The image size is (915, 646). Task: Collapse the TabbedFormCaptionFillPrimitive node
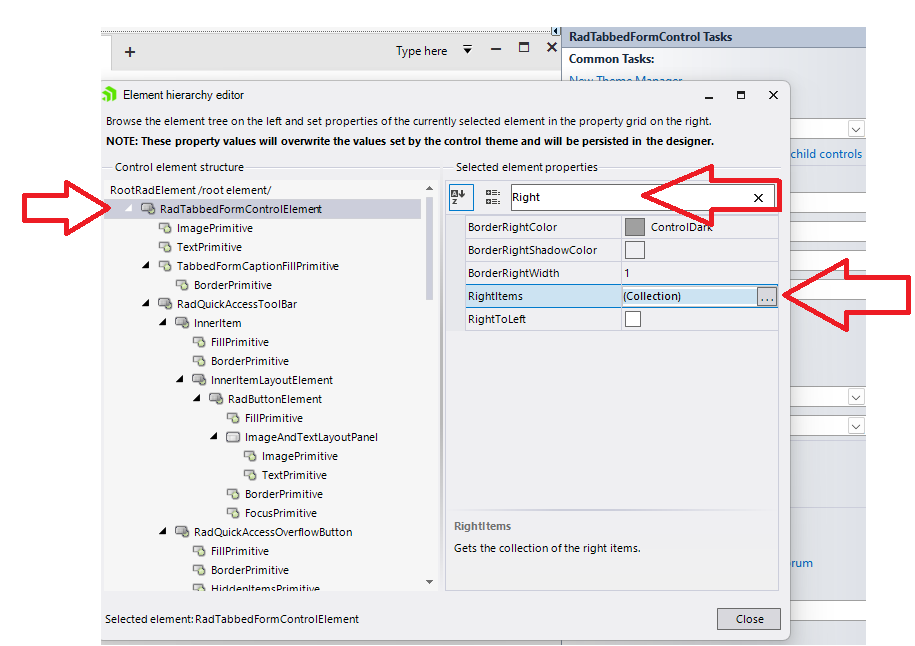click(146, 266)
